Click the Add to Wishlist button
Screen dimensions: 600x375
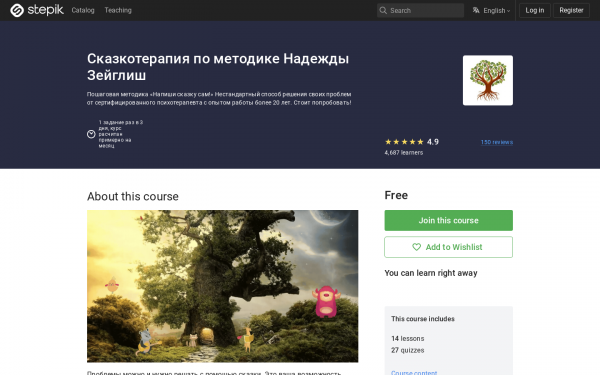pos(448,247)
